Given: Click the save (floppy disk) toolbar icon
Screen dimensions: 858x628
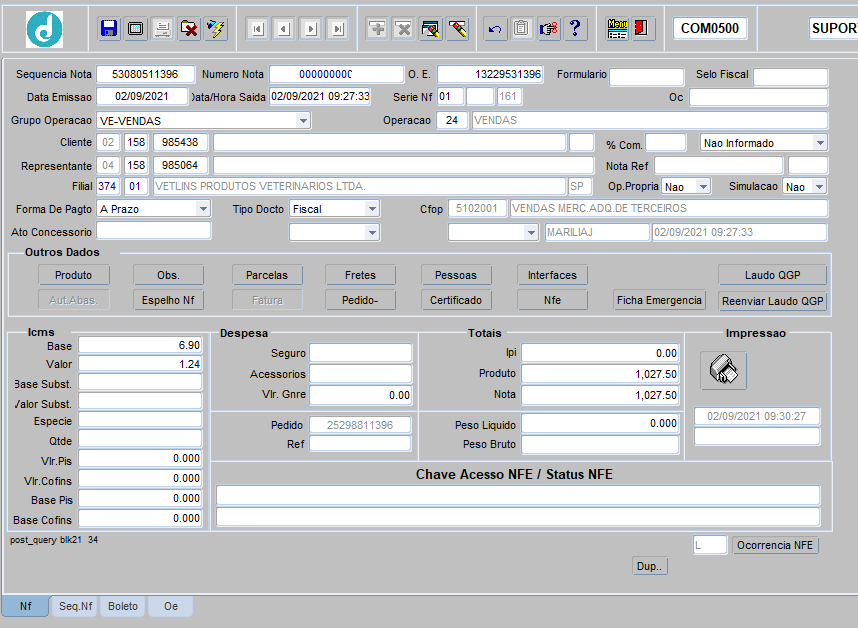Looking at the screenshot, I should (109, 28).
